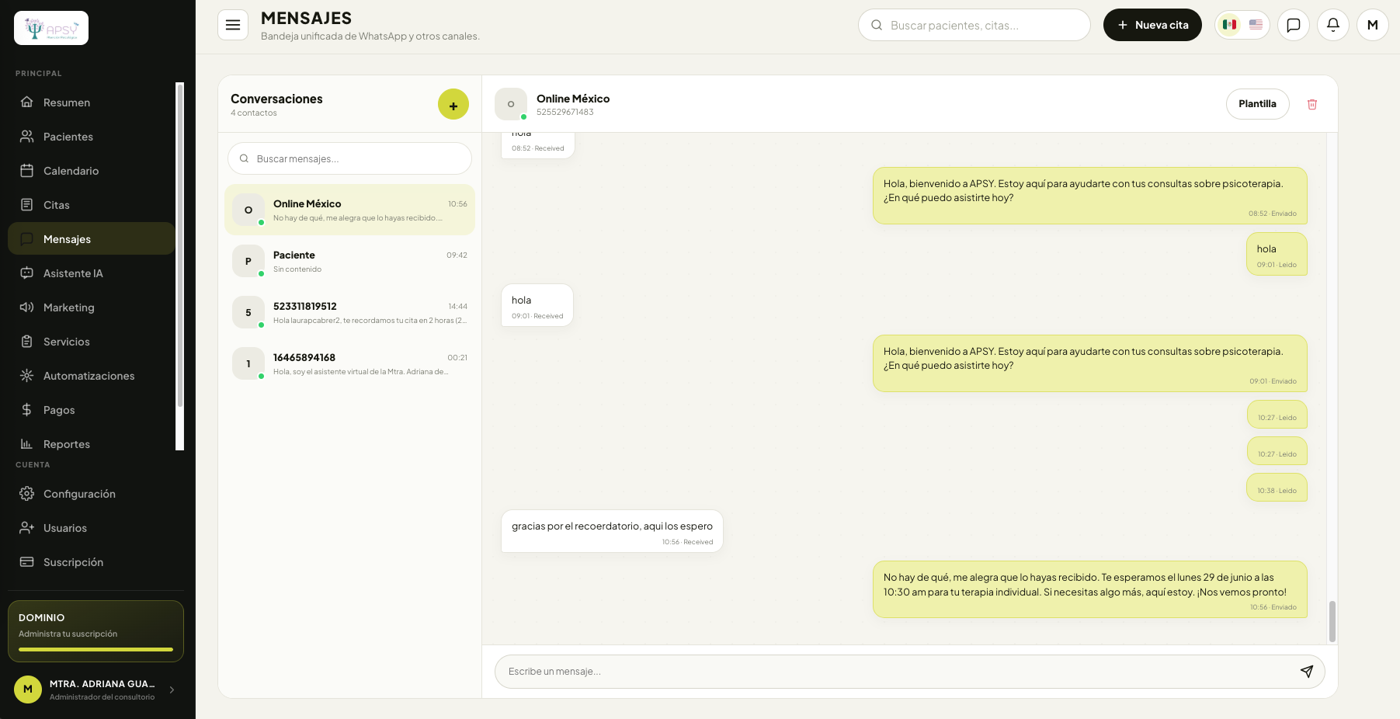Click the 09:01 Enviado welcome message
Screen dimensions: 1400x719
click(x=1090, y=363)
